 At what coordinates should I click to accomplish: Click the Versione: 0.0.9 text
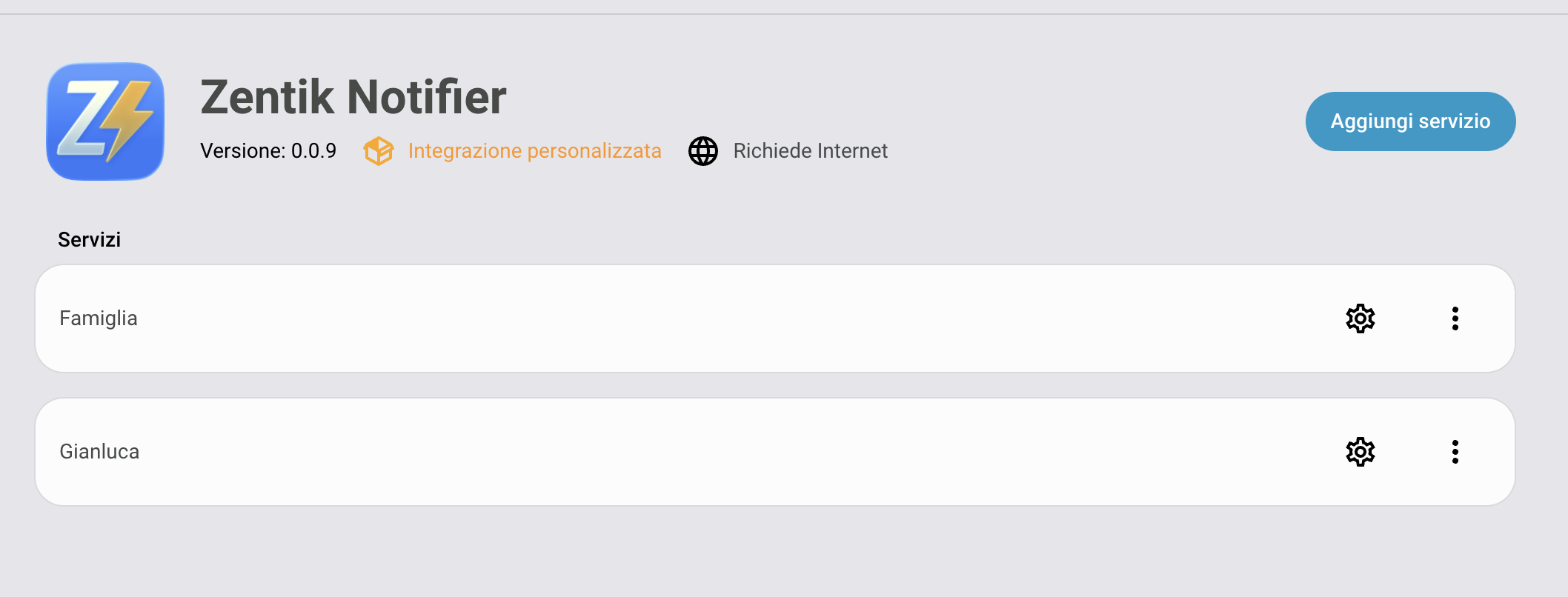click(x=268, y=151)
